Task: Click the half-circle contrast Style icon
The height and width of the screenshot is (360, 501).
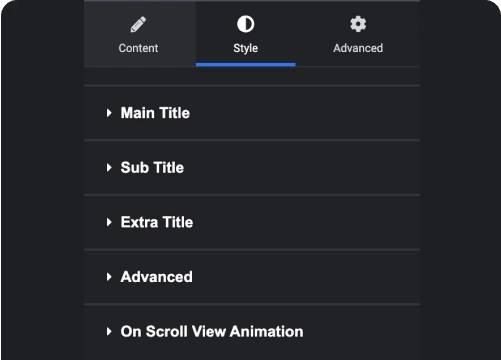Action: click(x=246, y=24)
